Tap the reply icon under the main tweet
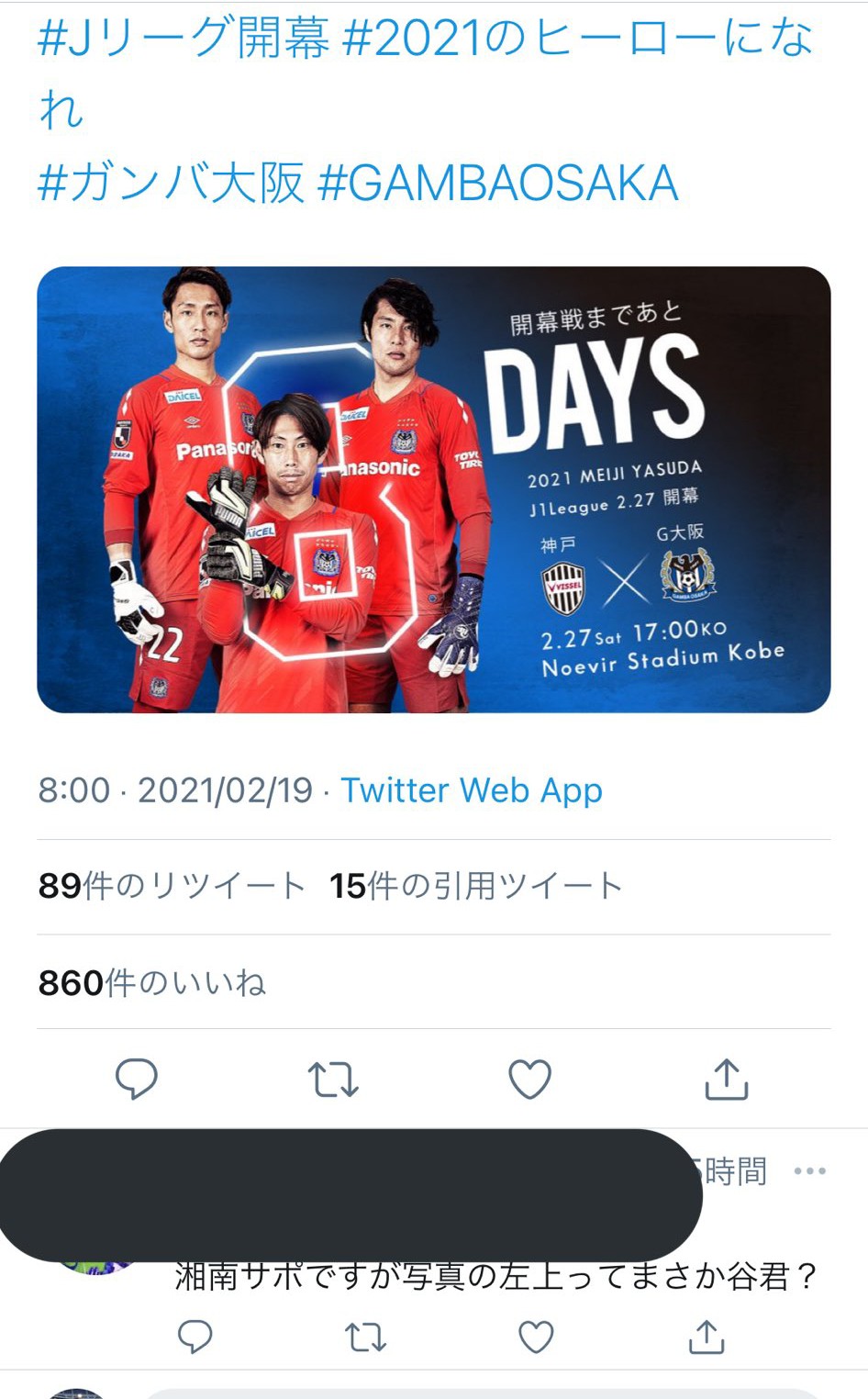The image size is (868, 1399). tap(137, 1079)
